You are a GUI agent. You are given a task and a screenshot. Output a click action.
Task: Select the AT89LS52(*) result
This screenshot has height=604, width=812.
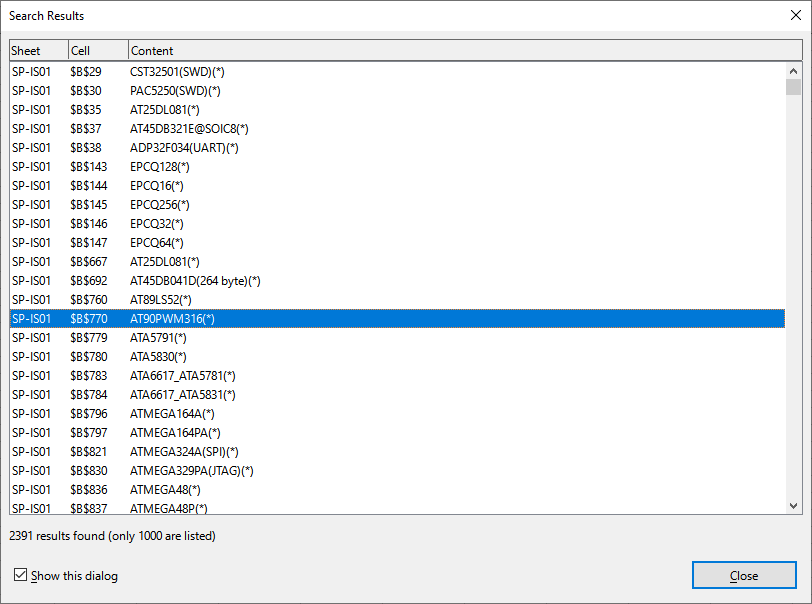(x=397, y=299)
